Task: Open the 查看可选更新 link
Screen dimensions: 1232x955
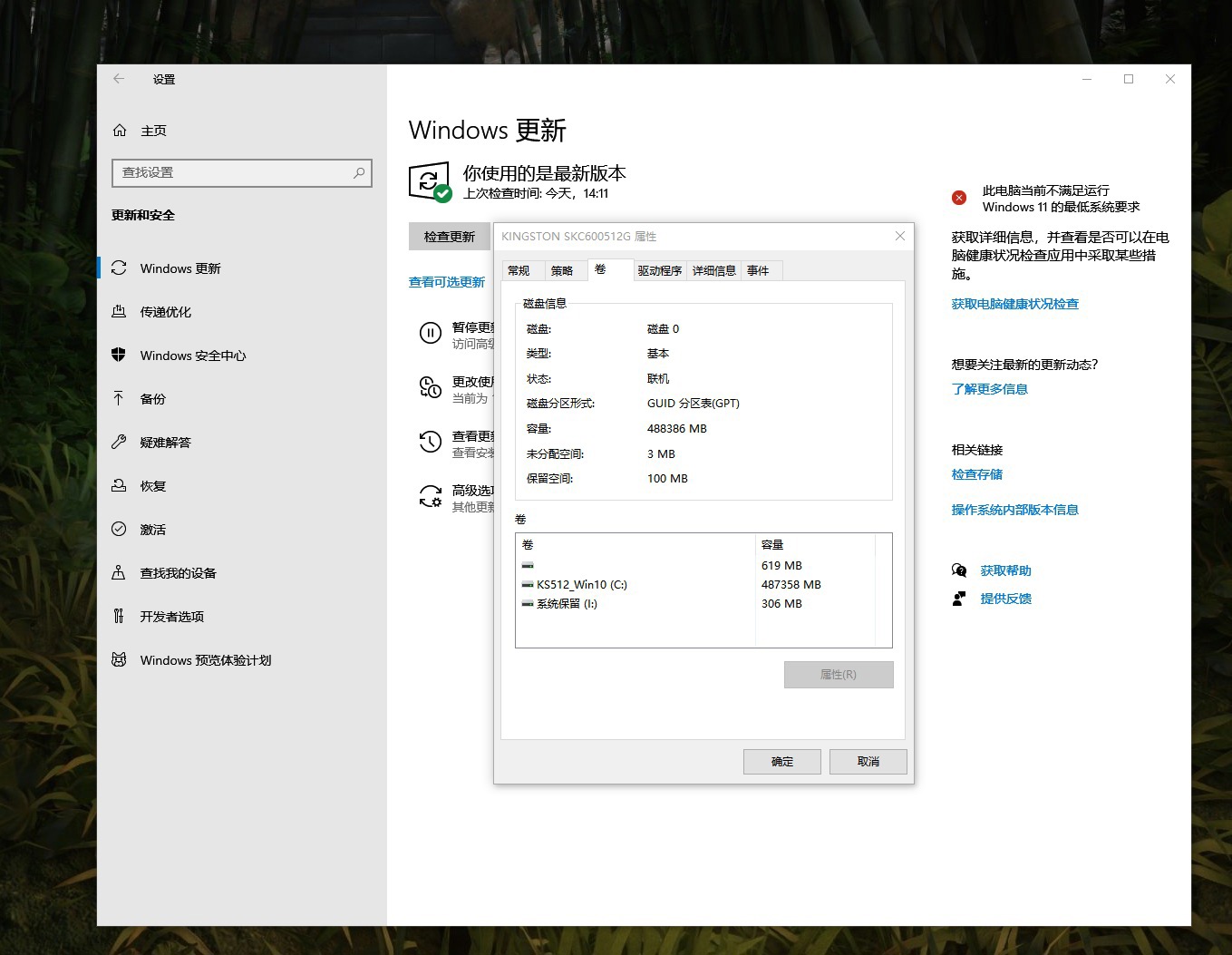Action: (447, 282)
